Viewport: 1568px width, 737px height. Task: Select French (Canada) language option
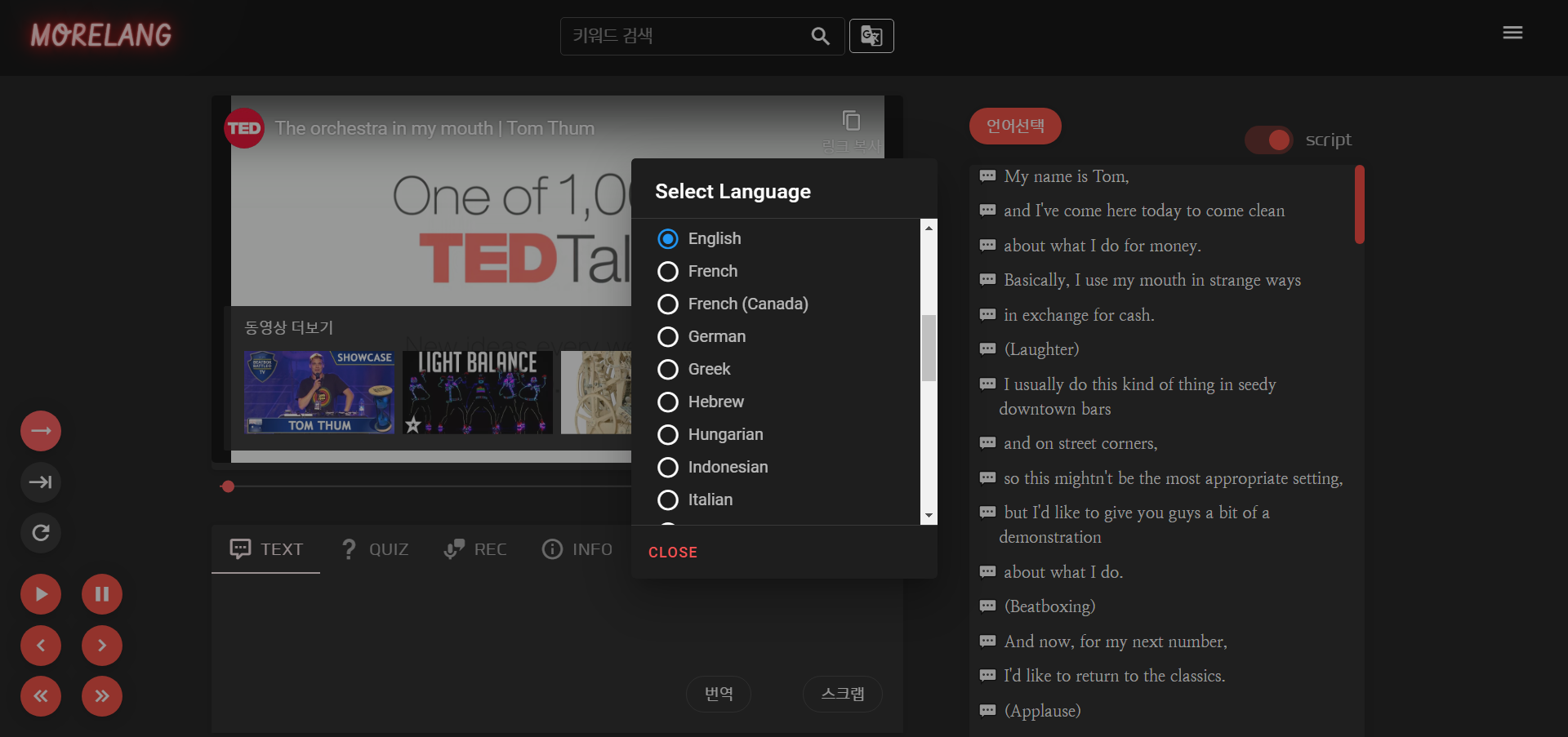(668, 304)
